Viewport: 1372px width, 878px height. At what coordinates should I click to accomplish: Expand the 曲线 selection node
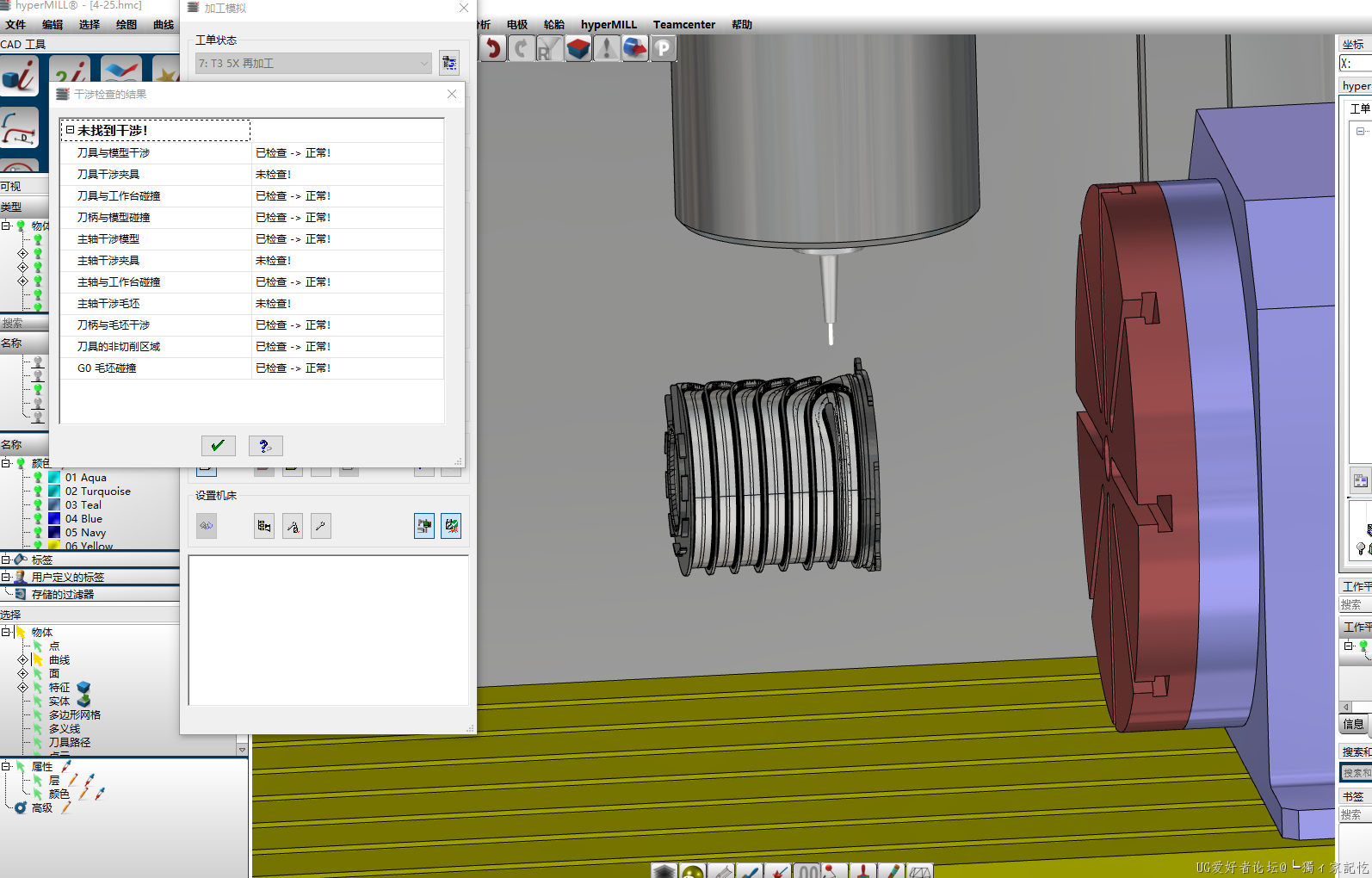click(23, 659)
